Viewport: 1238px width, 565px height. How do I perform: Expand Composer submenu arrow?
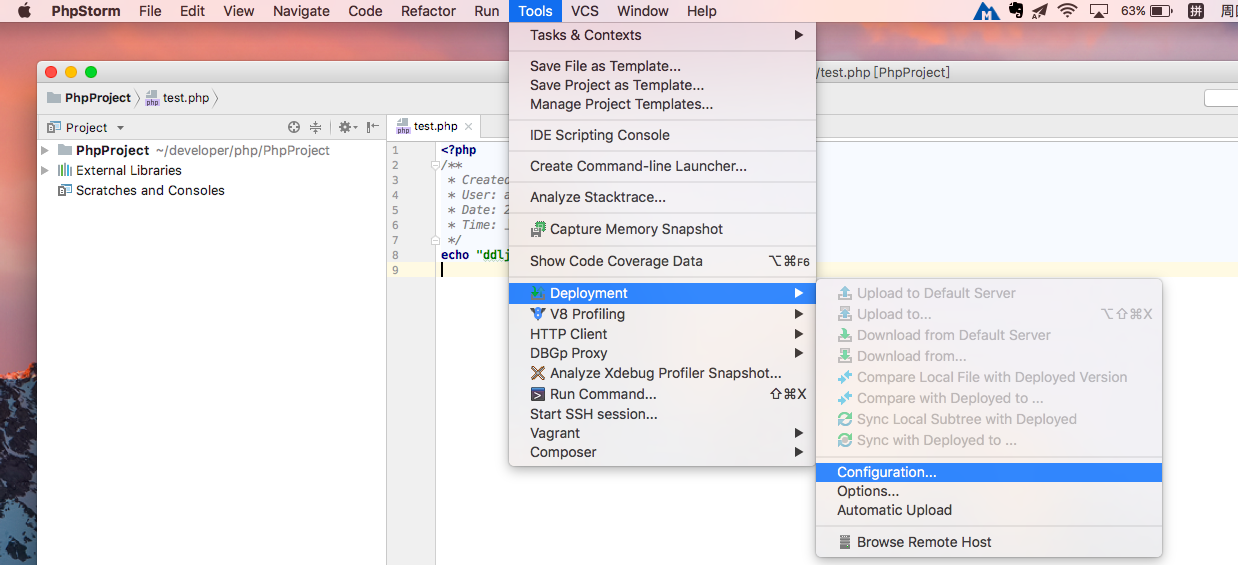tap(799, 452)
